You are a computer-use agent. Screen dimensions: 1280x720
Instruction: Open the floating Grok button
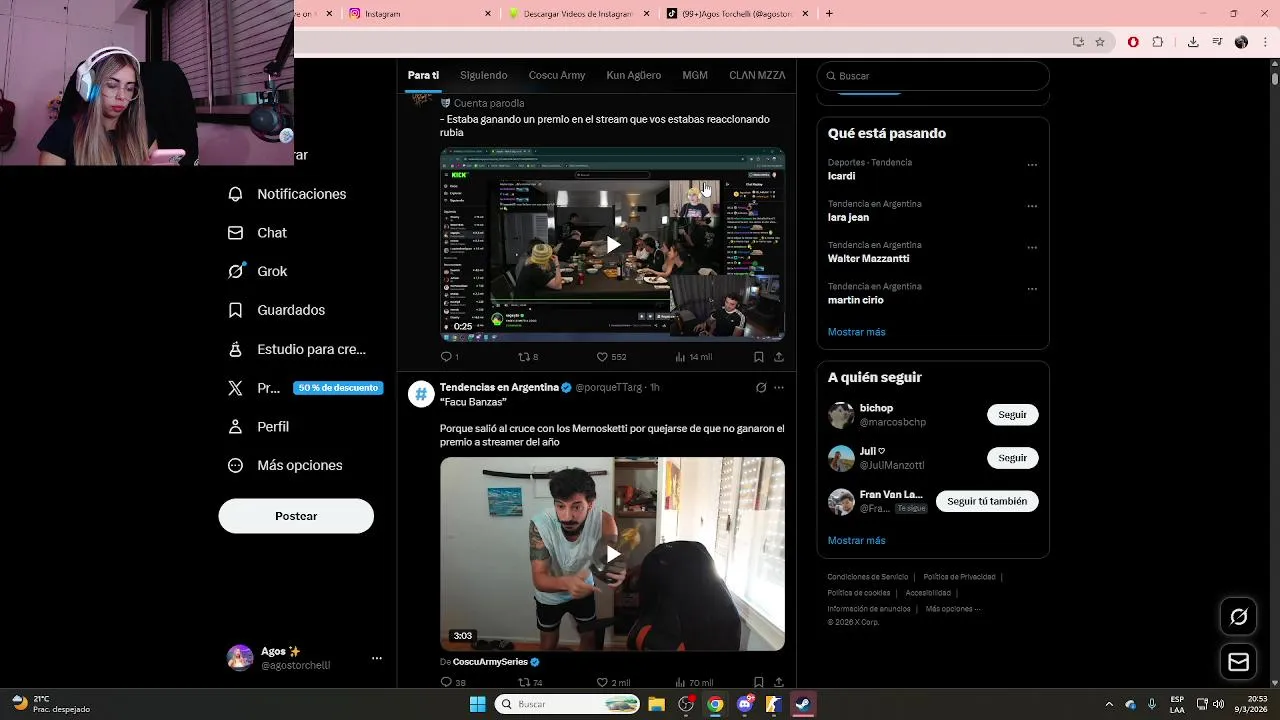coord(1239,617)
